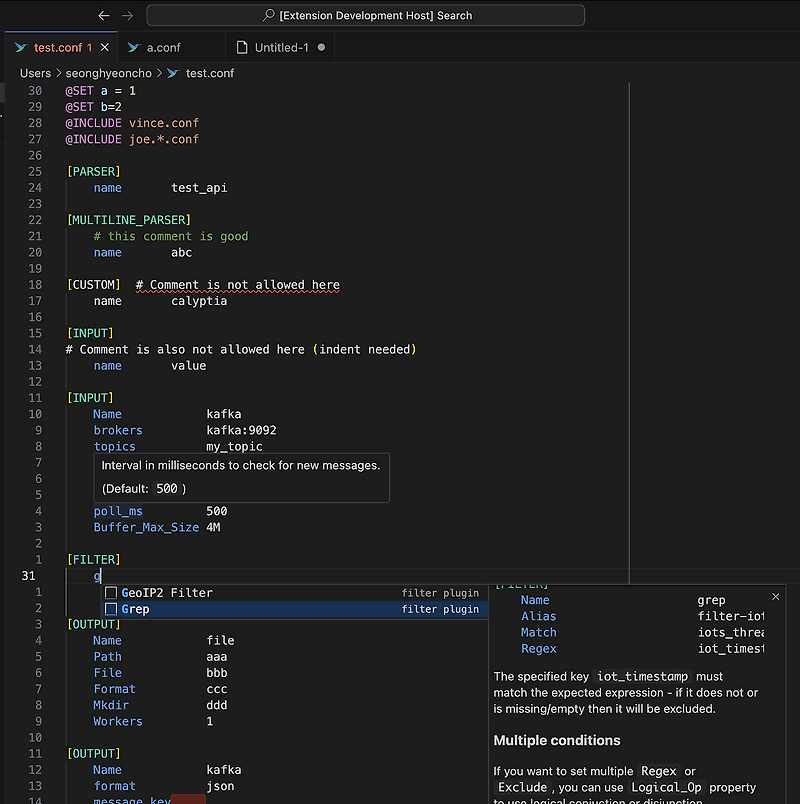Open the Users breadcrumb dropdown
Image resolution: width=800 pixels, height=804 pixels.
pyautogui.click(x=35, y=73)
